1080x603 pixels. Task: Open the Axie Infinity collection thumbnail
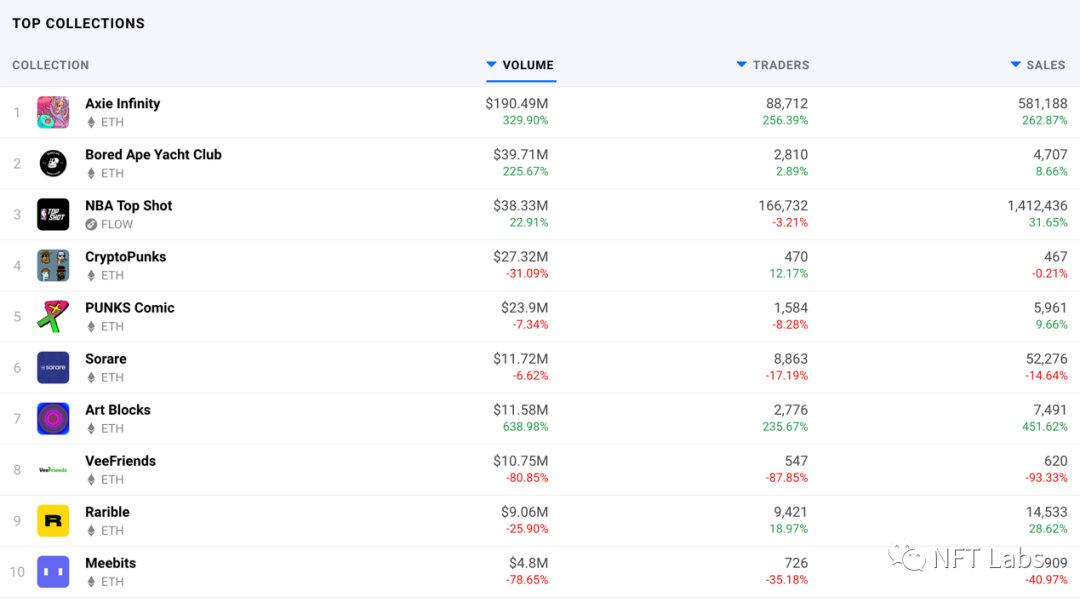53,112
